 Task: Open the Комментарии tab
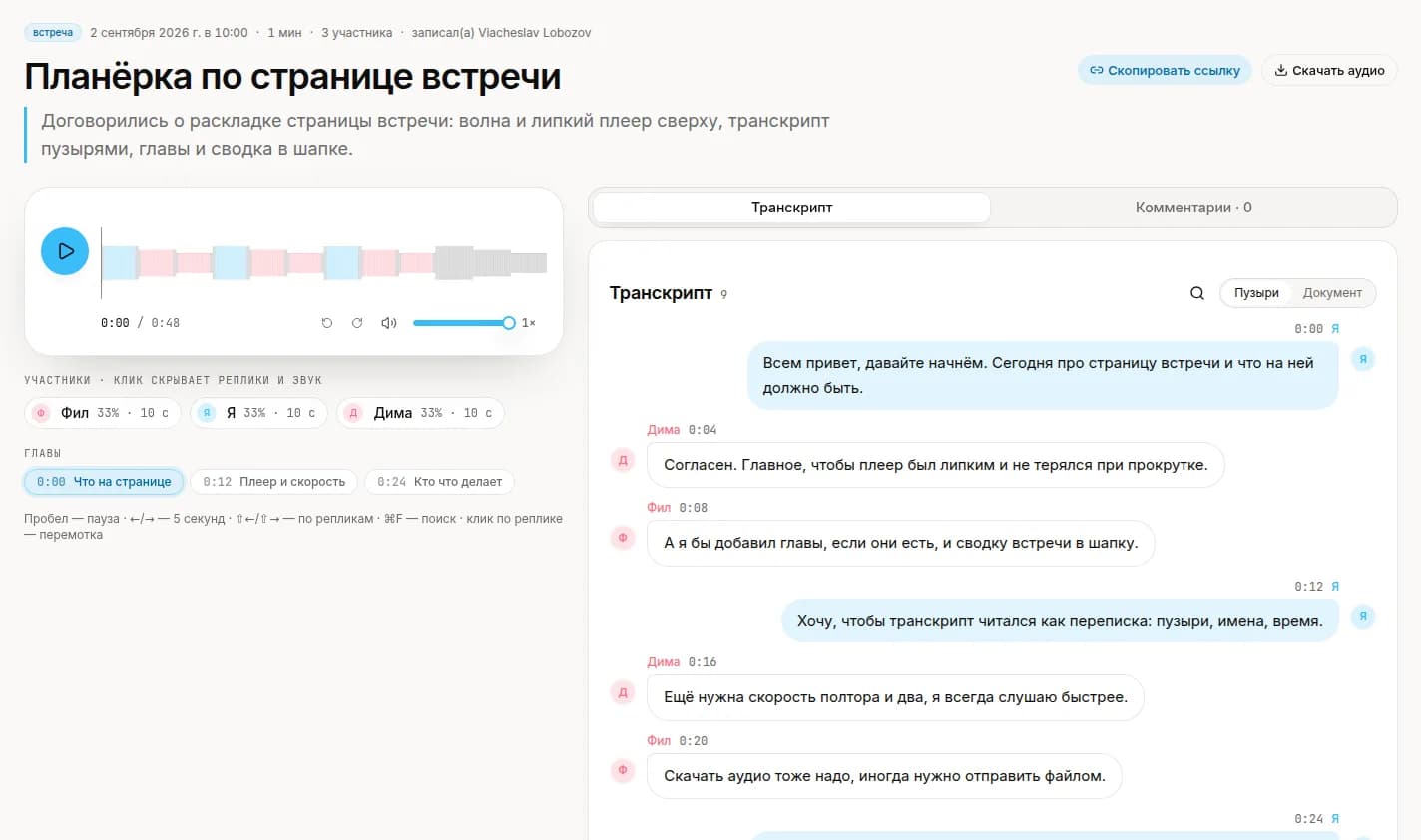click(1193, 208)
